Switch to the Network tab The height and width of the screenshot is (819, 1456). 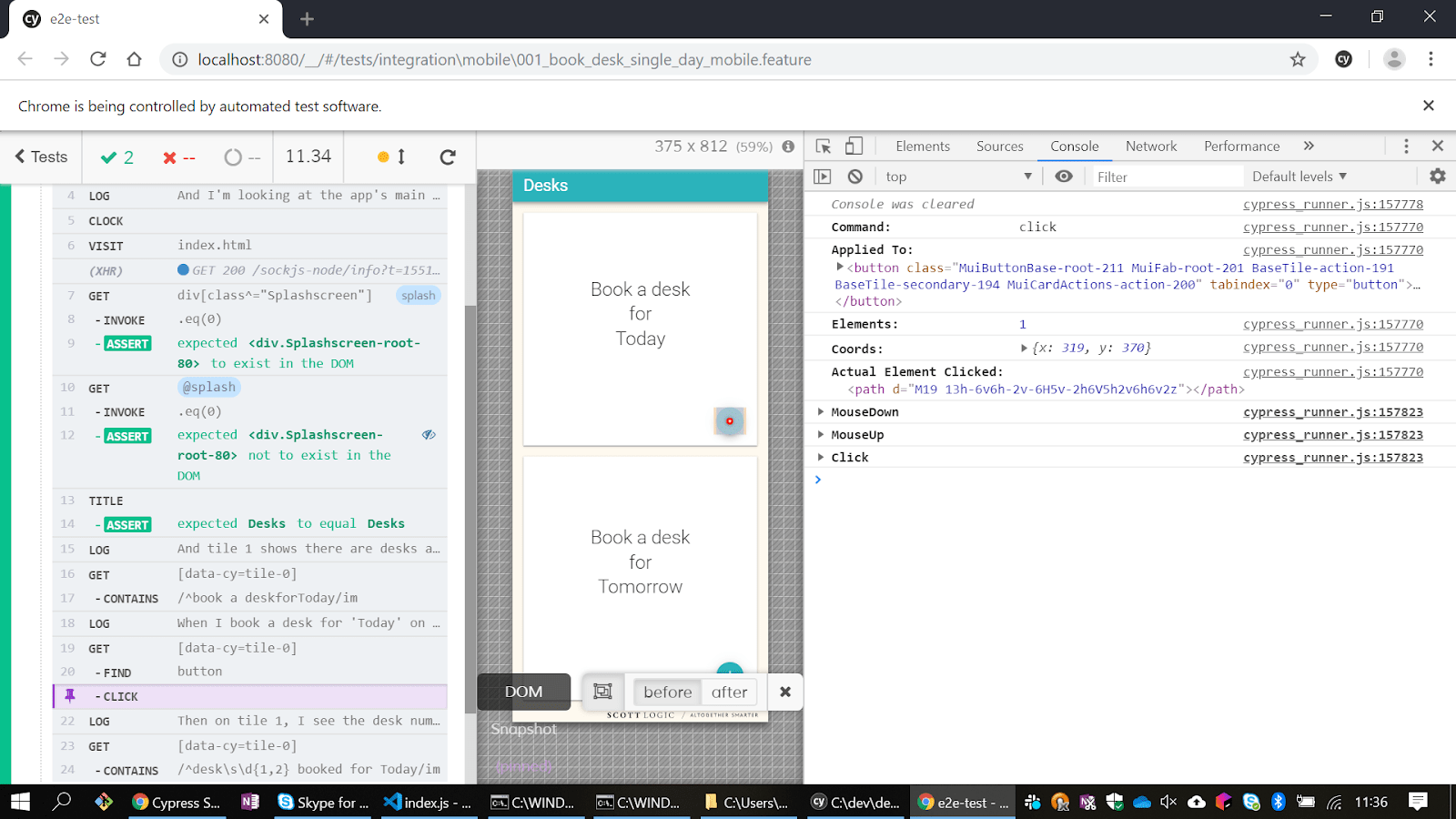coord(1151,146)
